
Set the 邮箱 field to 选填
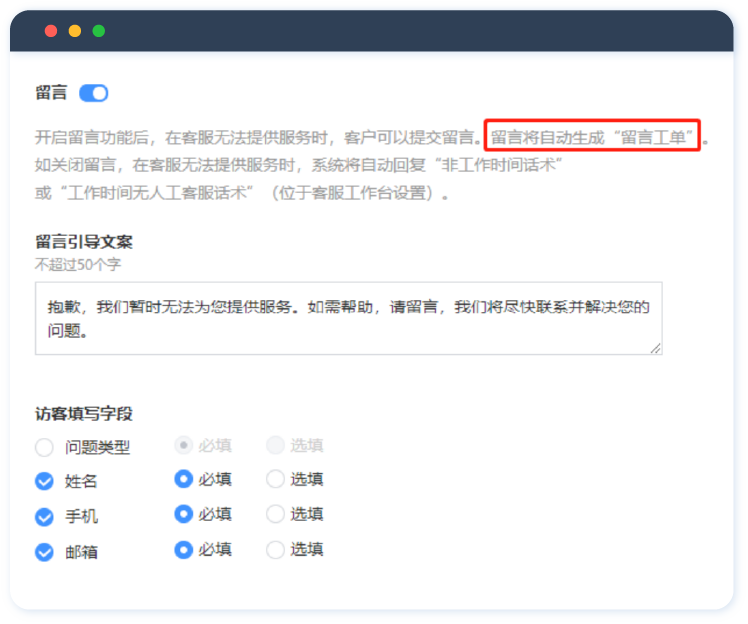click(x=275, y=549)
